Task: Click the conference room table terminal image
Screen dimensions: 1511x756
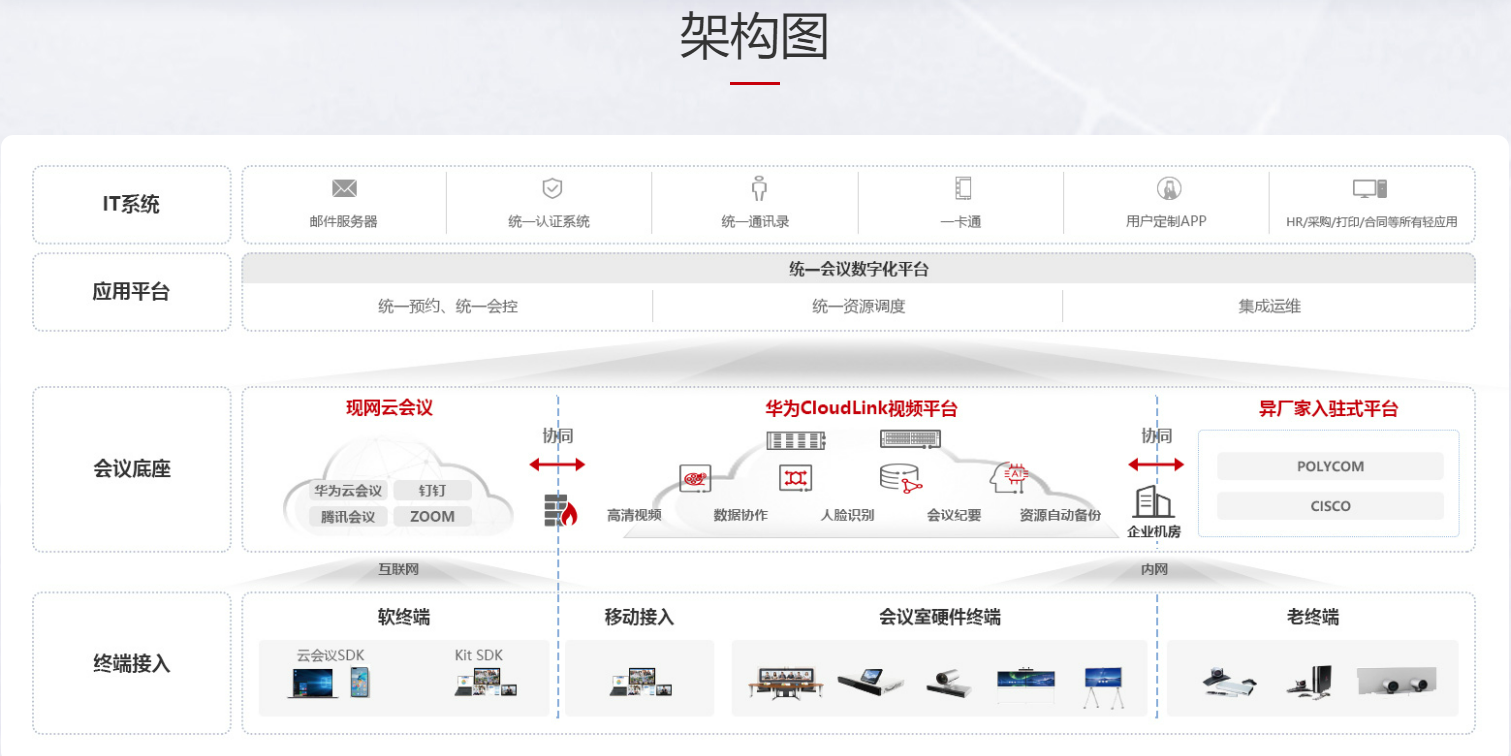Action: [x=786, y=684]
